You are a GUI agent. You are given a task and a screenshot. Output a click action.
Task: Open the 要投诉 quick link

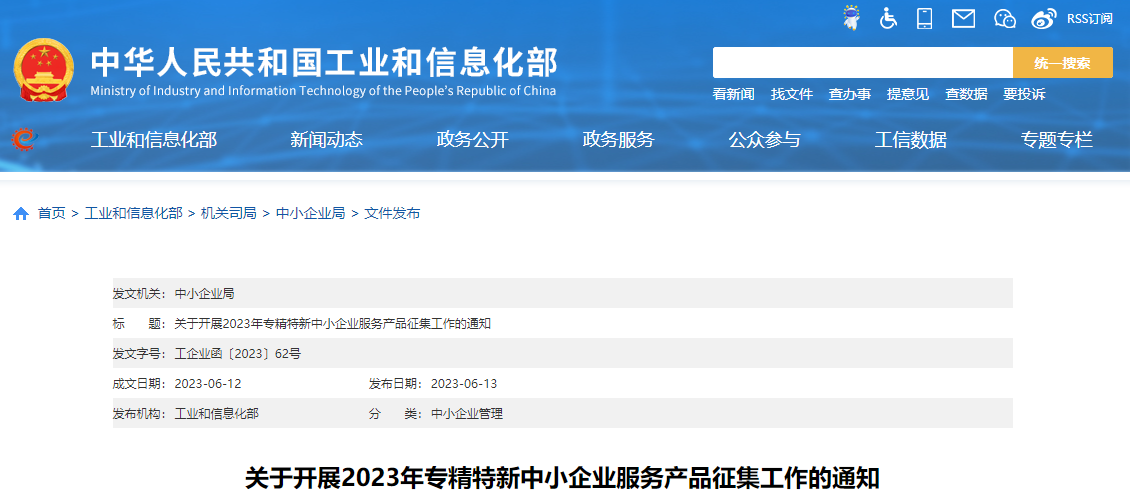click(x=1024, y=94)
